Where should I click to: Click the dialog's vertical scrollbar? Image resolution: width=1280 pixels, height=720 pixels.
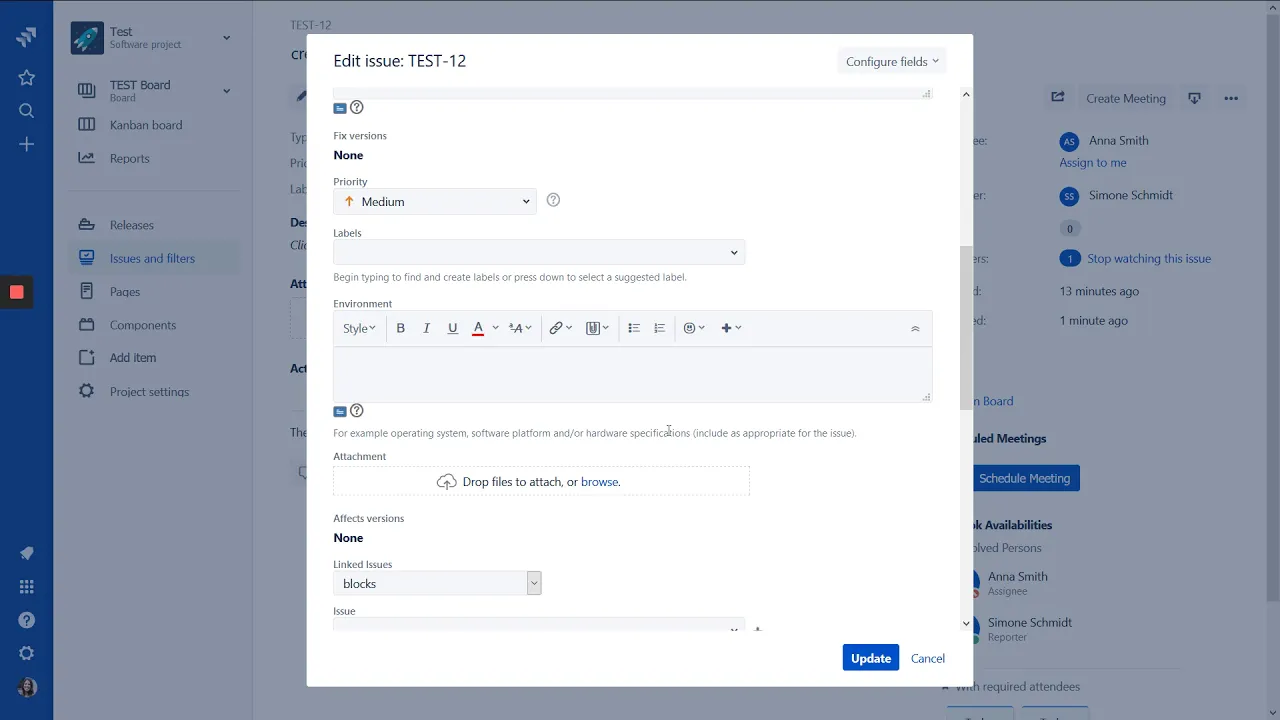966,327
